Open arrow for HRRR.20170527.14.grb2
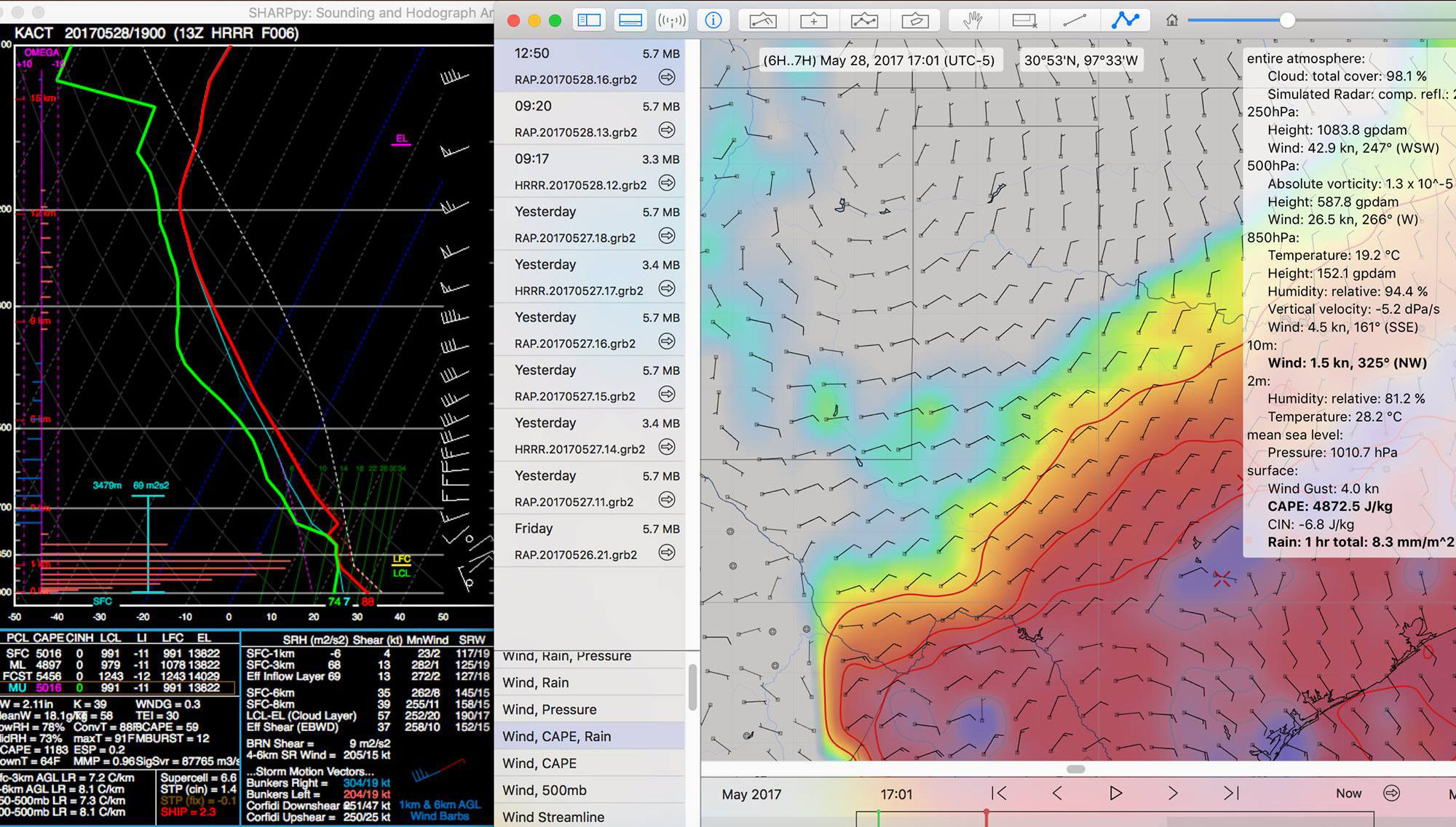This screenshot has width=1456, height=827. coord(667,447)
